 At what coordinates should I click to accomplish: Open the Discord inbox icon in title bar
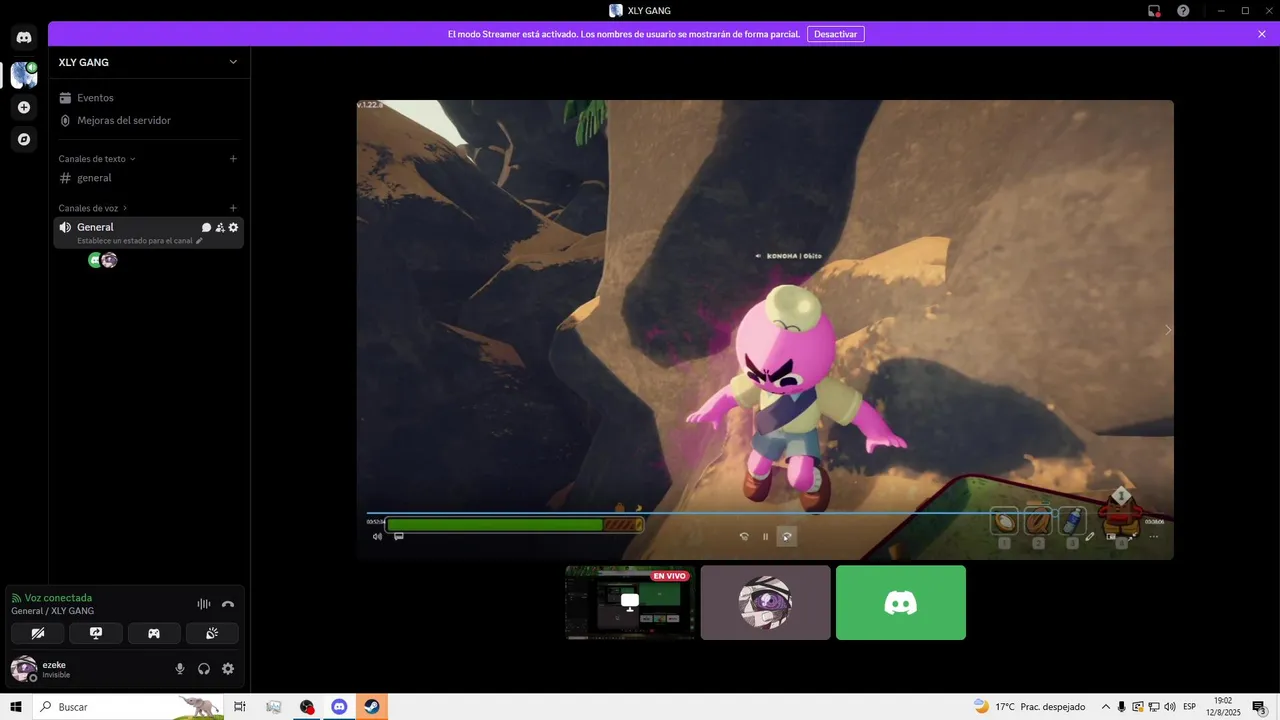coord(1154,11)
